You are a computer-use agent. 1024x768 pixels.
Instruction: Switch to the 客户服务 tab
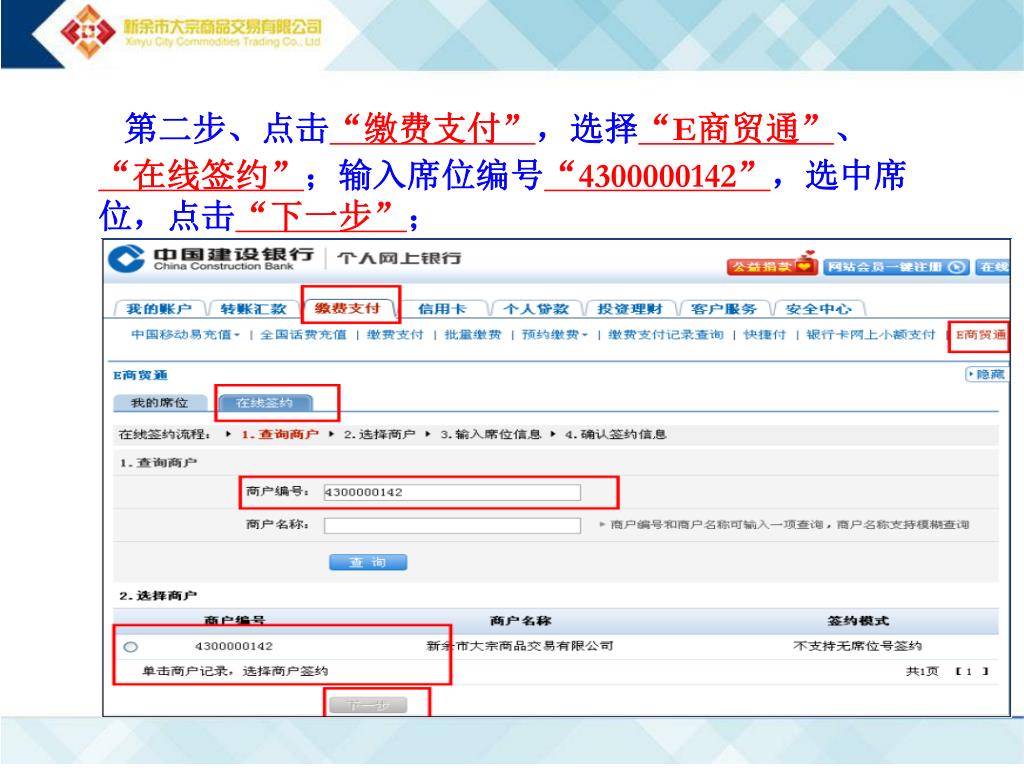click(x=724, y=309)
